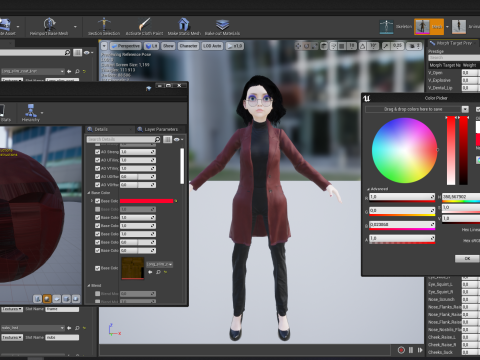
Task: Select the rotate gizmo tool in viewport
Action: [x=306, y=46]
